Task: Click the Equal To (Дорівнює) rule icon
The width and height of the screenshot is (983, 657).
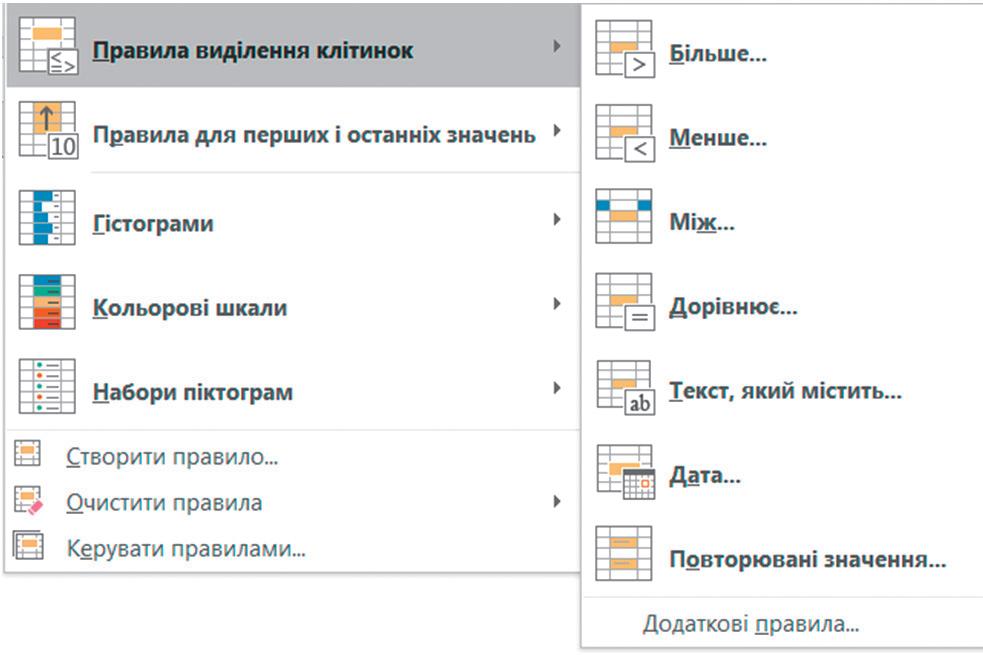Action: click(624, 302)
